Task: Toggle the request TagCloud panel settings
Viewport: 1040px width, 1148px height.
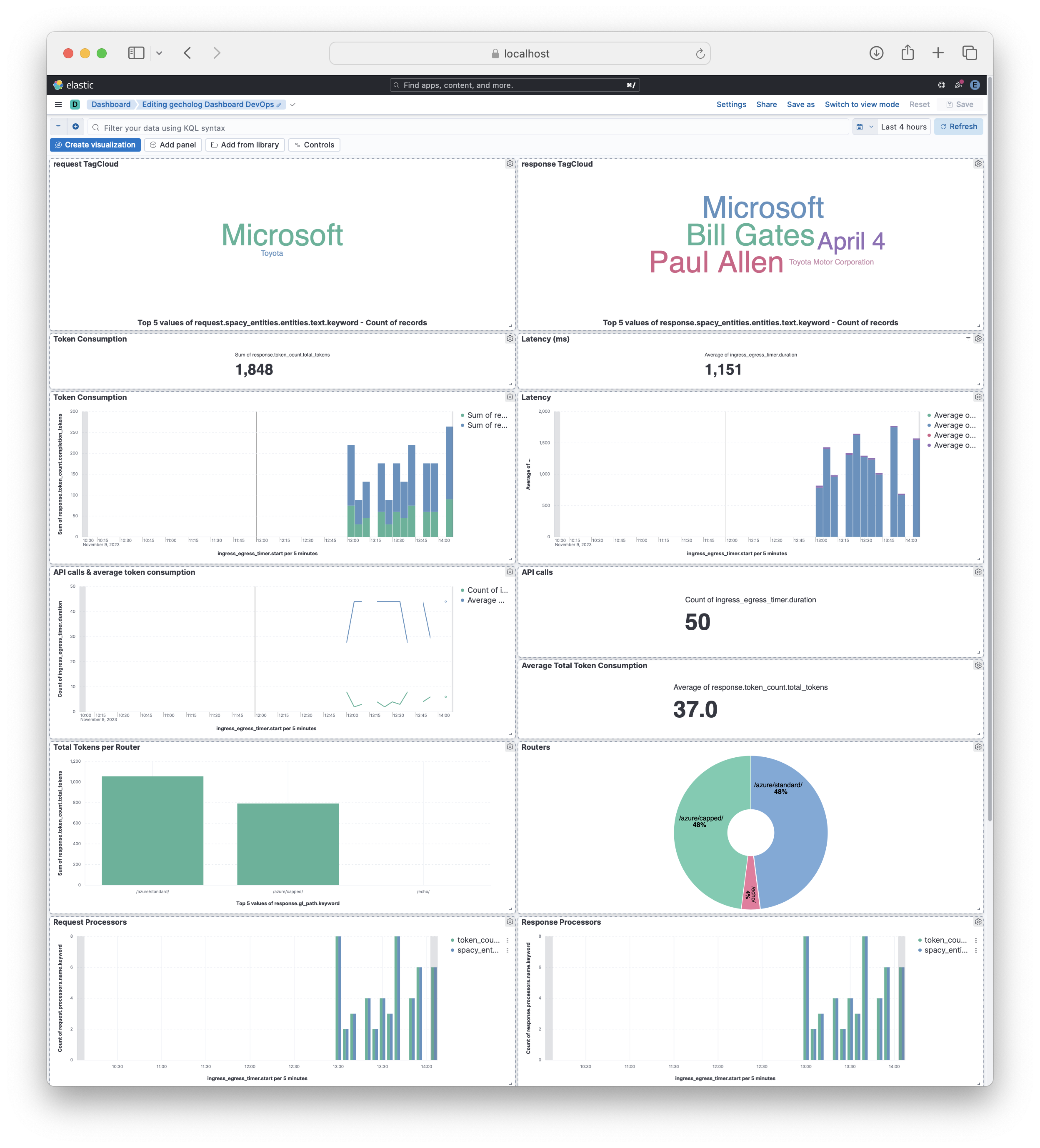Action: [510, 164]
